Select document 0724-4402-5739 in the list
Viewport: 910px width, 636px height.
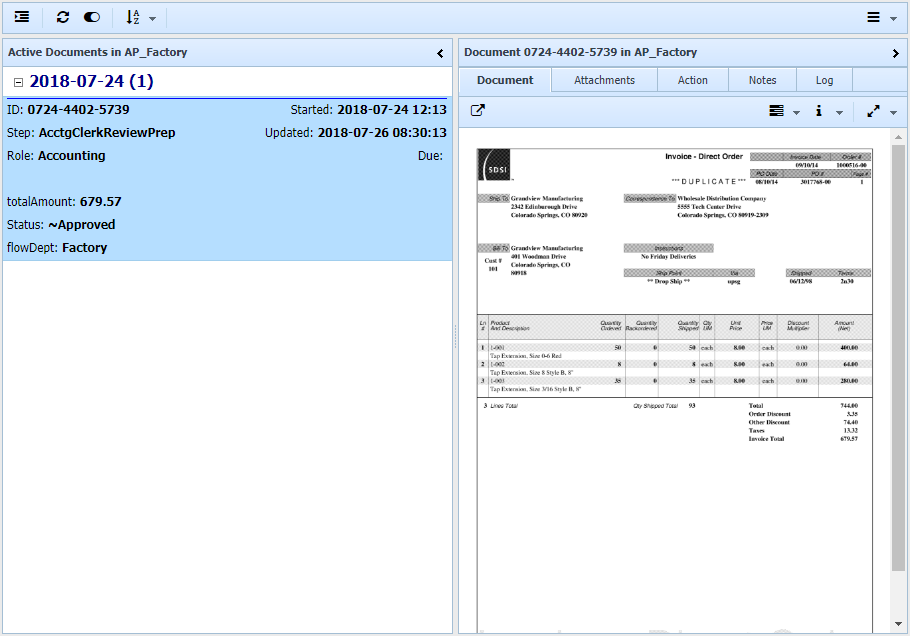tap(227, 179)
